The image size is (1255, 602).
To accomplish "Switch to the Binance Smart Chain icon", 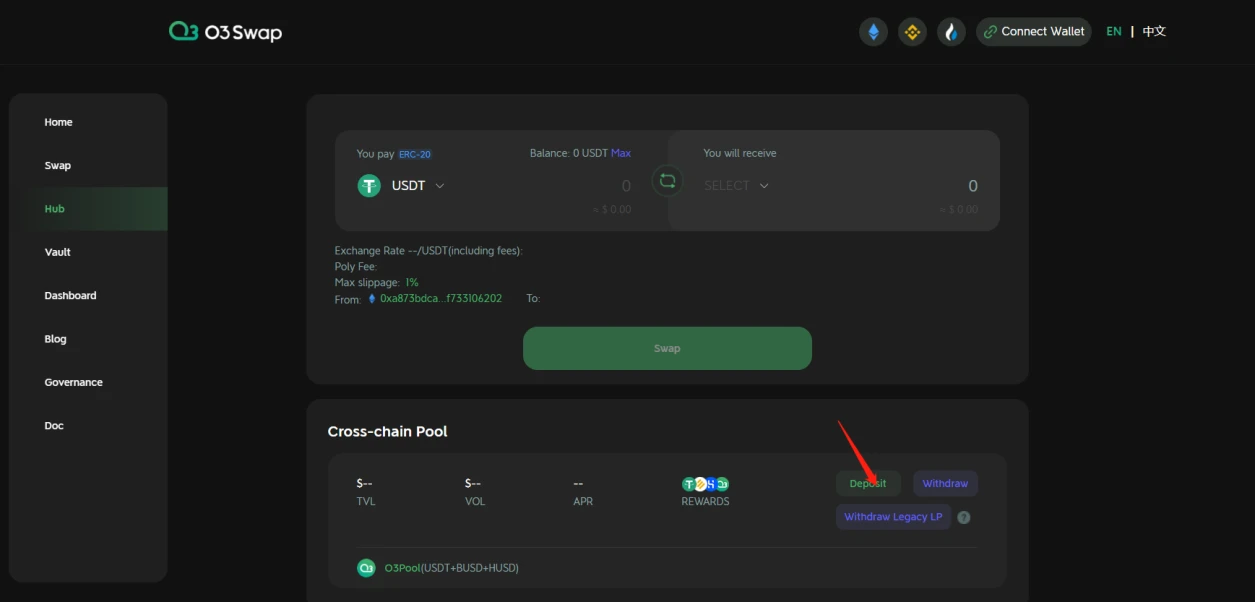I will (x=912, y=32).
